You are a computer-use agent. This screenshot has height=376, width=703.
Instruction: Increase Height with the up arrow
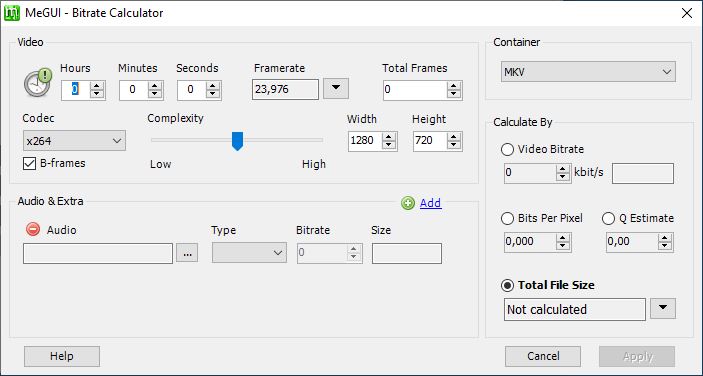454,137
